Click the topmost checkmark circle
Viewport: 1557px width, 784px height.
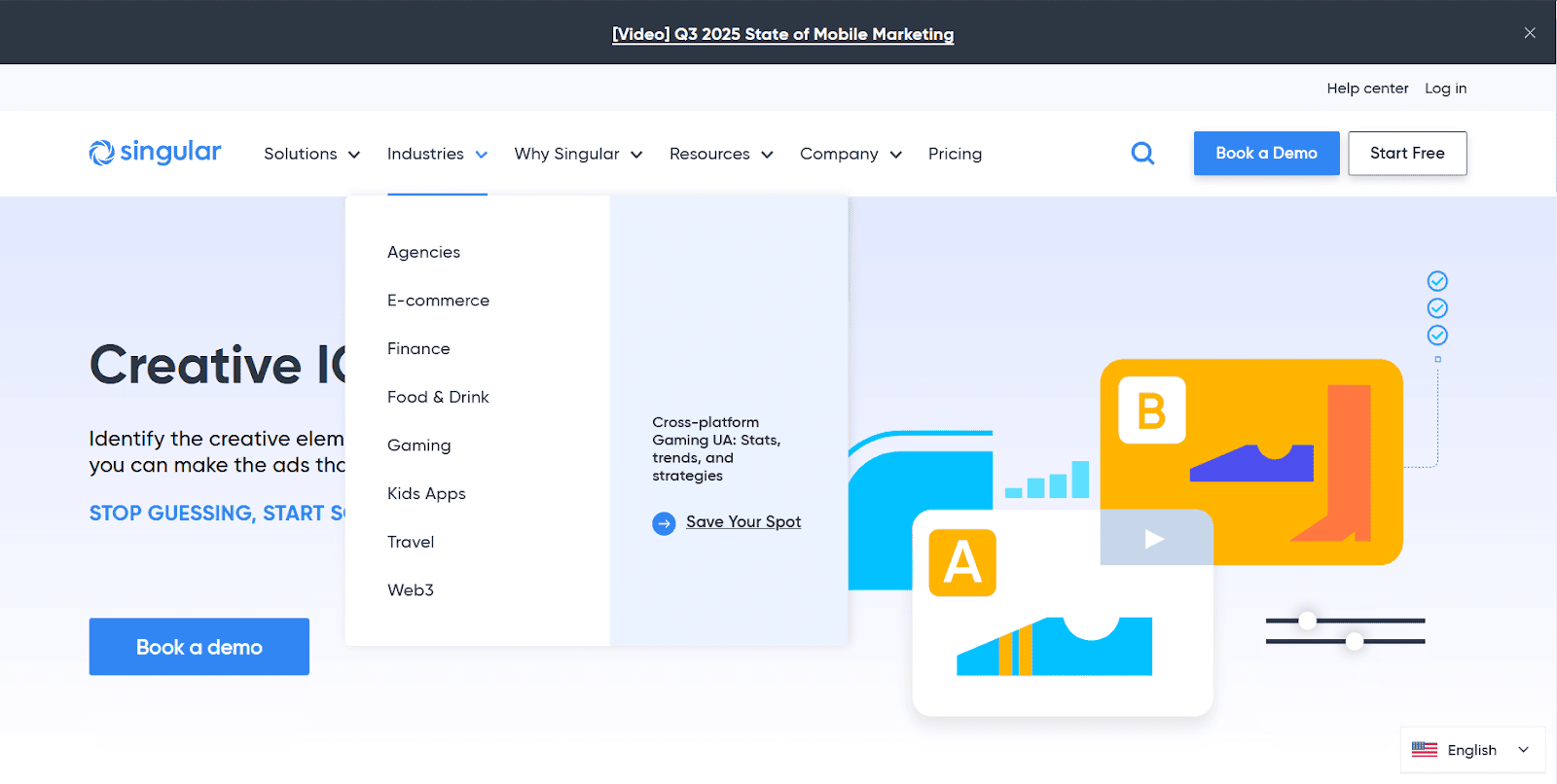pyautogui.click(x=1437, y=281)
